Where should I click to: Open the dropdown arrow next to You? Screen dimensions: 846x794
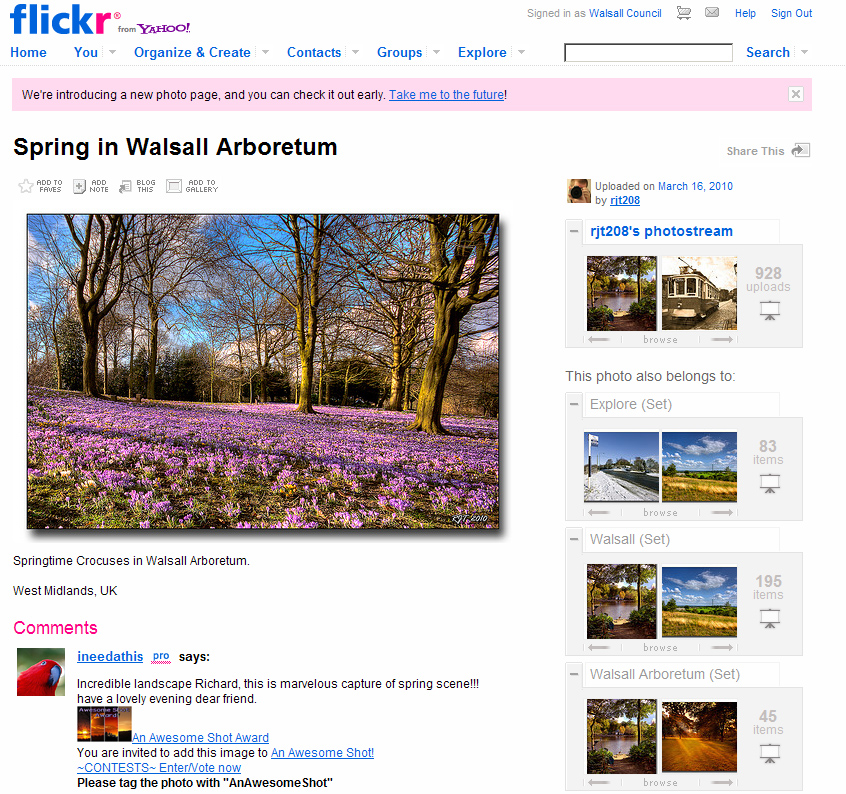tap(112, 52)
